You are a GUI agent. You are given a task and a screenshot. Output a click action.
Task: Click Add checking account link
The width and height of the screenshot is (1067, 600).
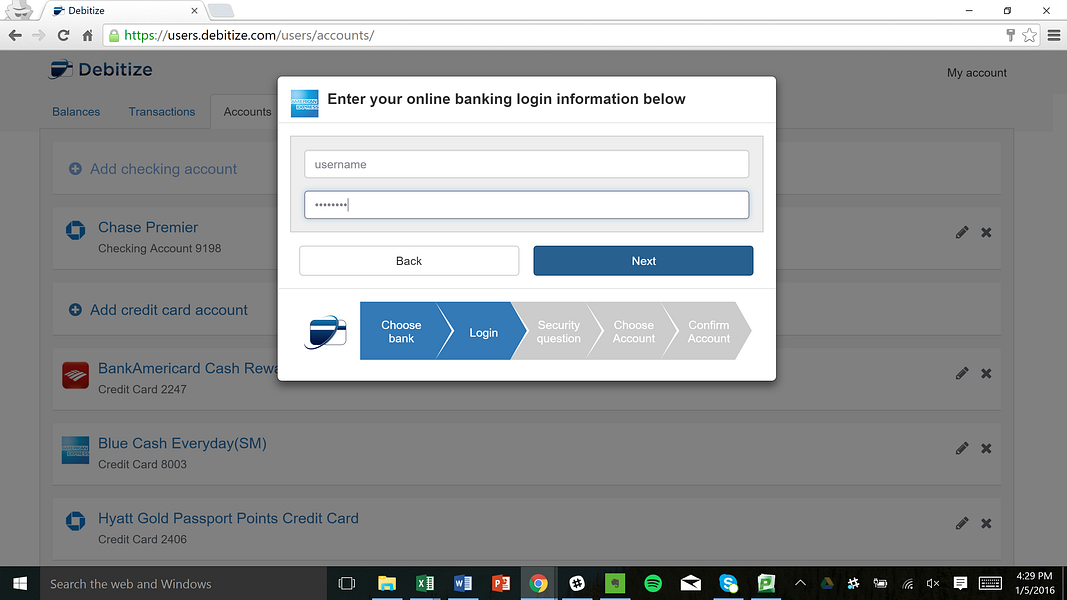[x=163, y=169]
